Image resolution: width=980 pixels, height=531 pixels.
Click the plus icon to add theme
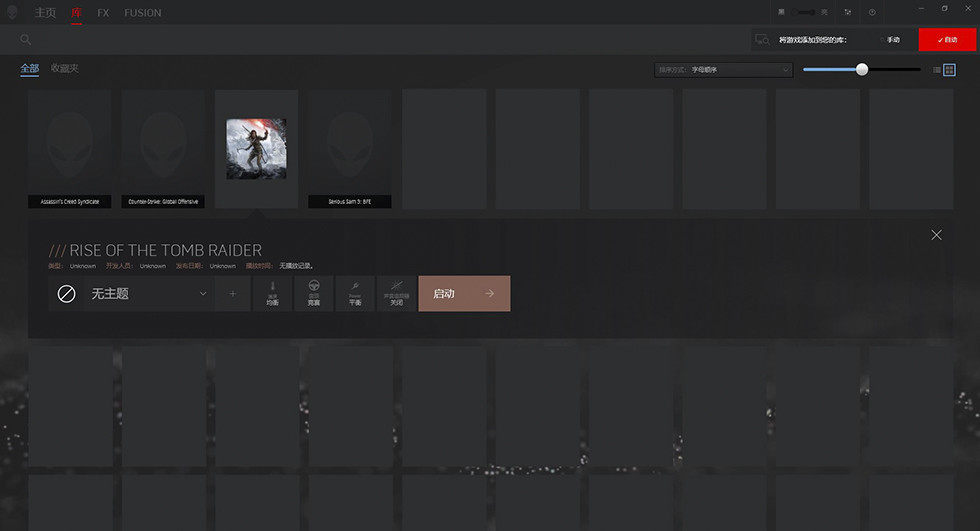coord(233,294)
